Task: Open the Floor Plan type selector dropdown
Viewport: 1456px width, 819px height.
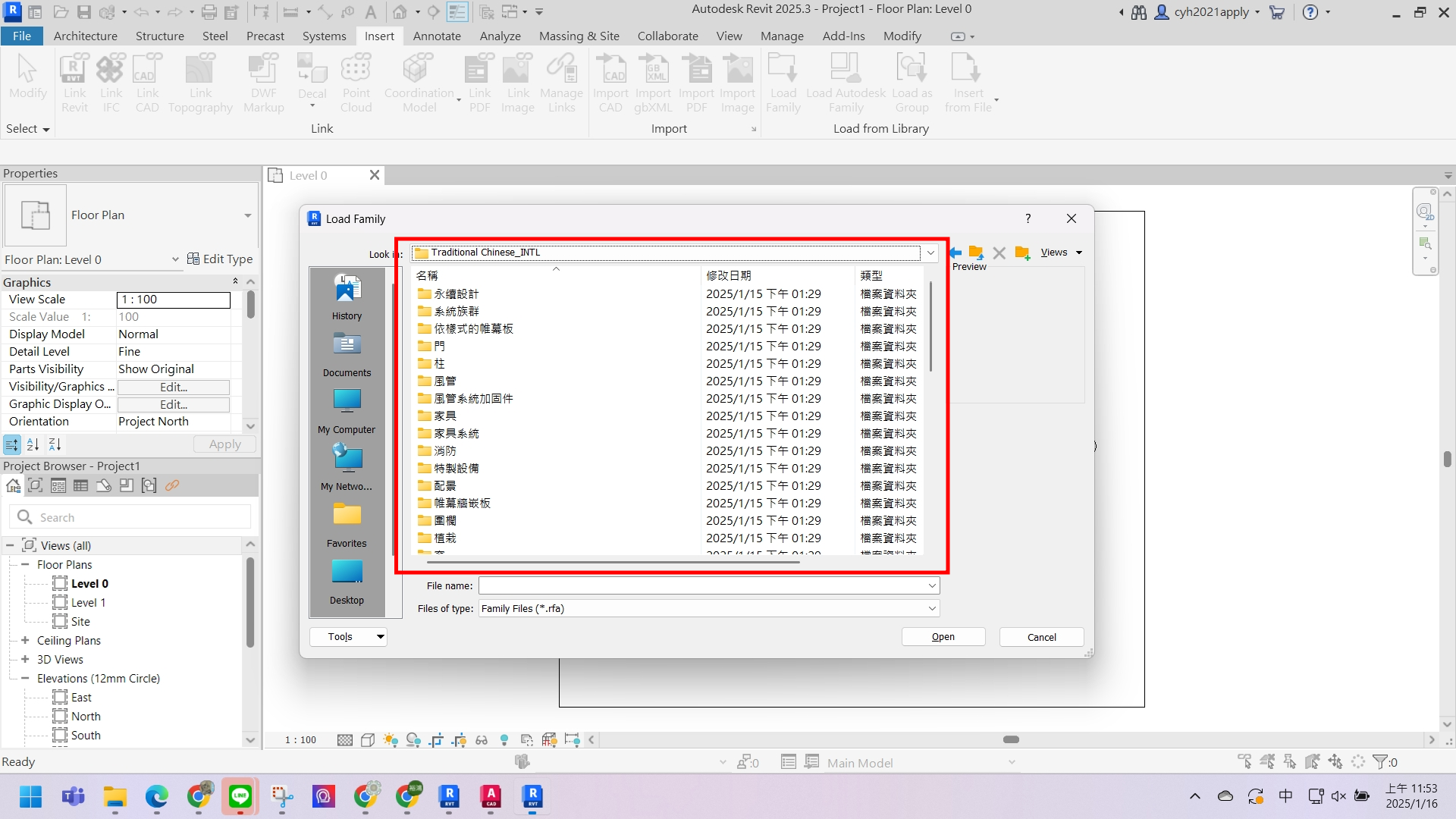Action: click(247, 215)
